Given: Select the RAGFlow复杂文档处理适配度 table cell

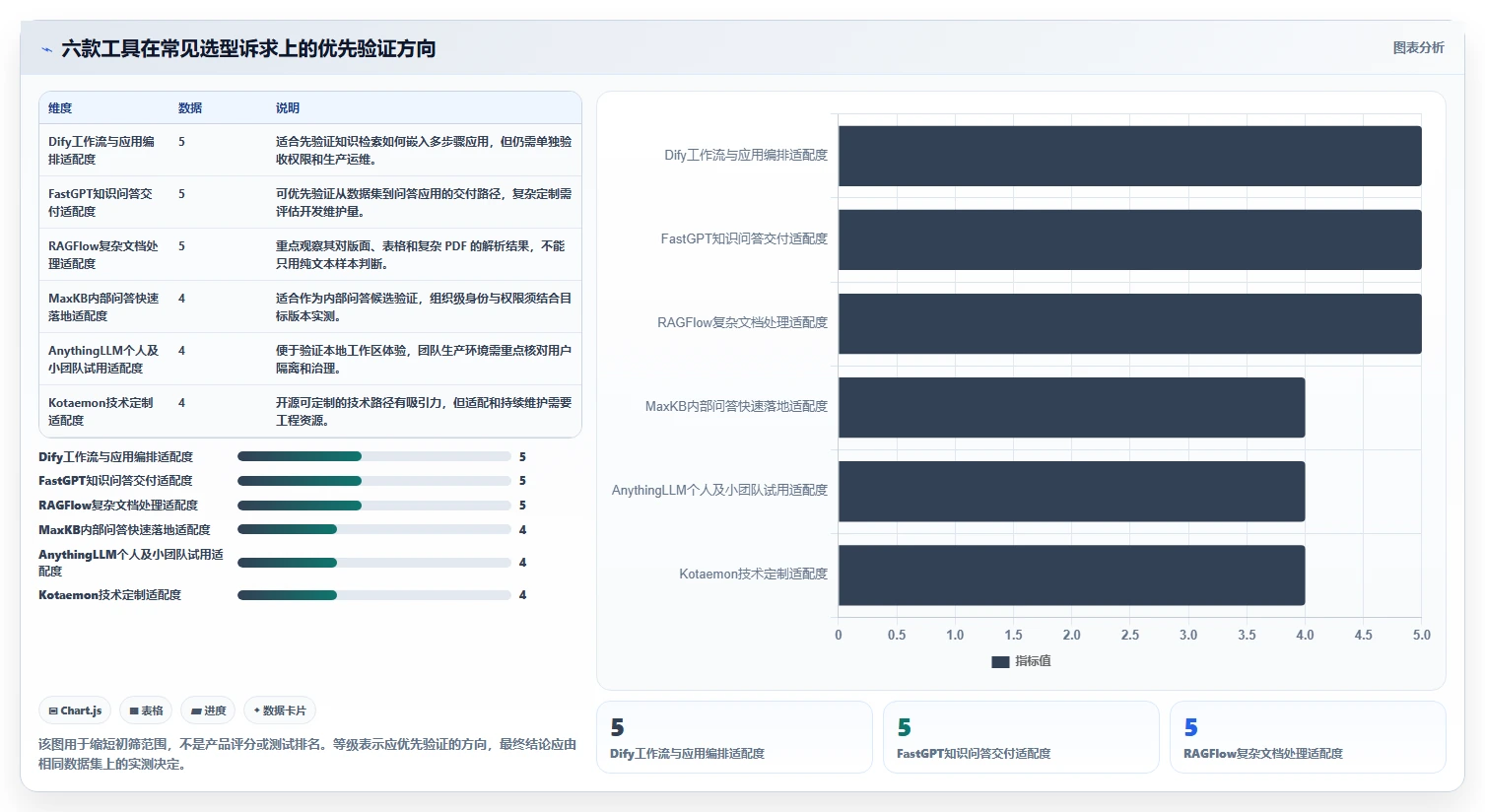Looking at the screenshot, I should (x=103, y=254).
